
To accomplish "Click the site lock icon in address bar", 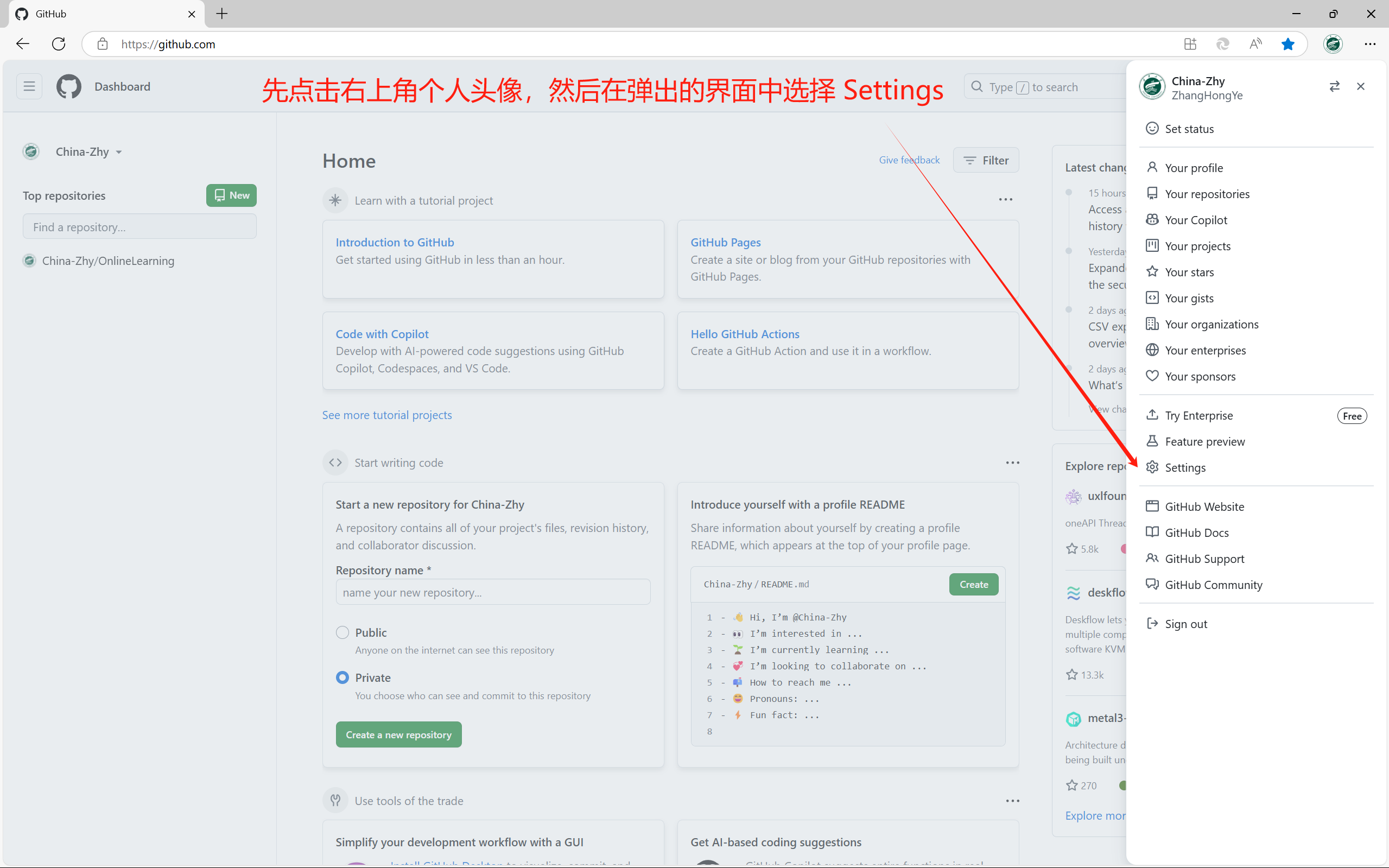I will tap(103, 44).
